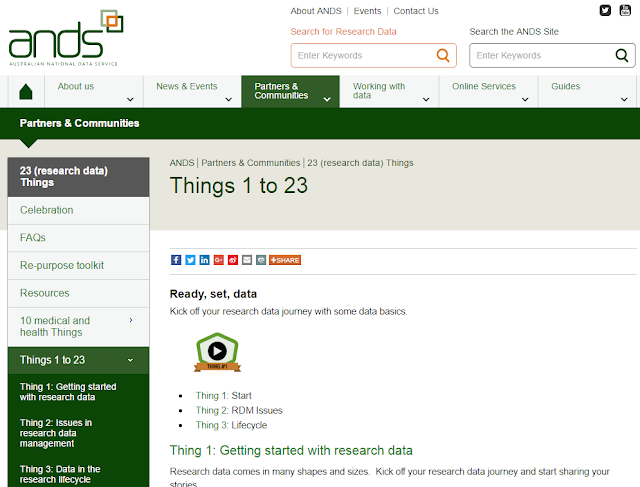The height and width of the screenshot is (487, 640).
Task: Open sidebar Thing 3: Data in the research lifecycle
Action: (60, 474)
